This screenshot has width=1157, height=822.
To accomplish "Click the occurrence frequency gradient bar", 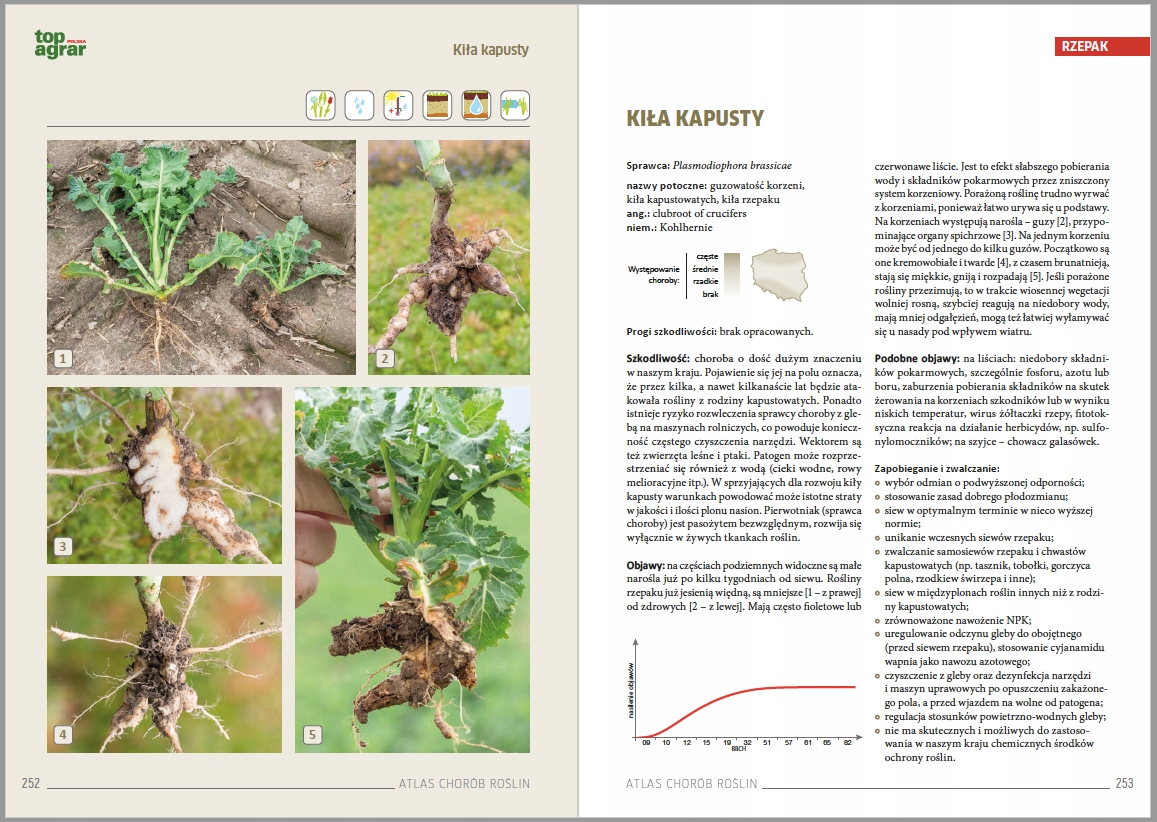I will 731,274.
